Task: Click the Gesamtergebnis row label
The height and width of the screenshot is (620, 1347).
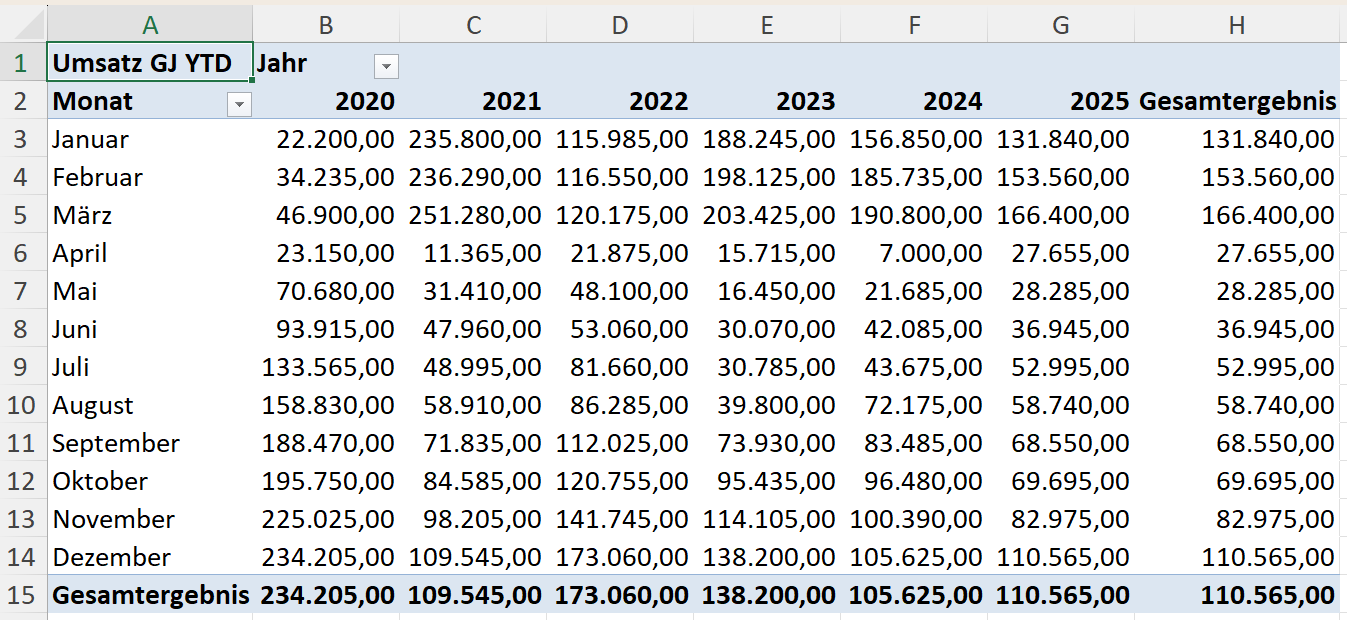Action: coord(150,595)
